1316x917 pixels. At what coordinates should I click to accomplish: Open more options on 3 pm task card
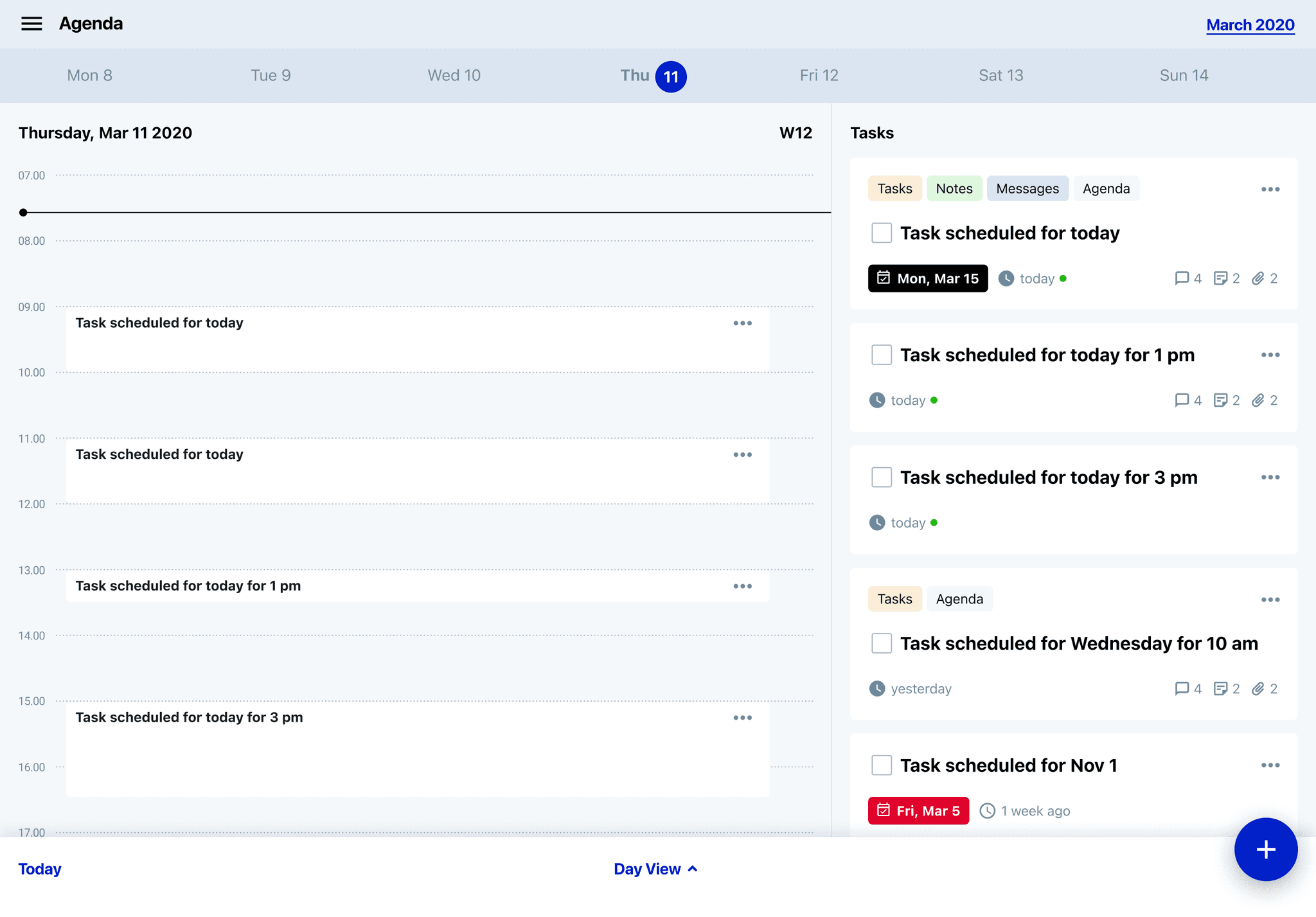click(1270, 477)
